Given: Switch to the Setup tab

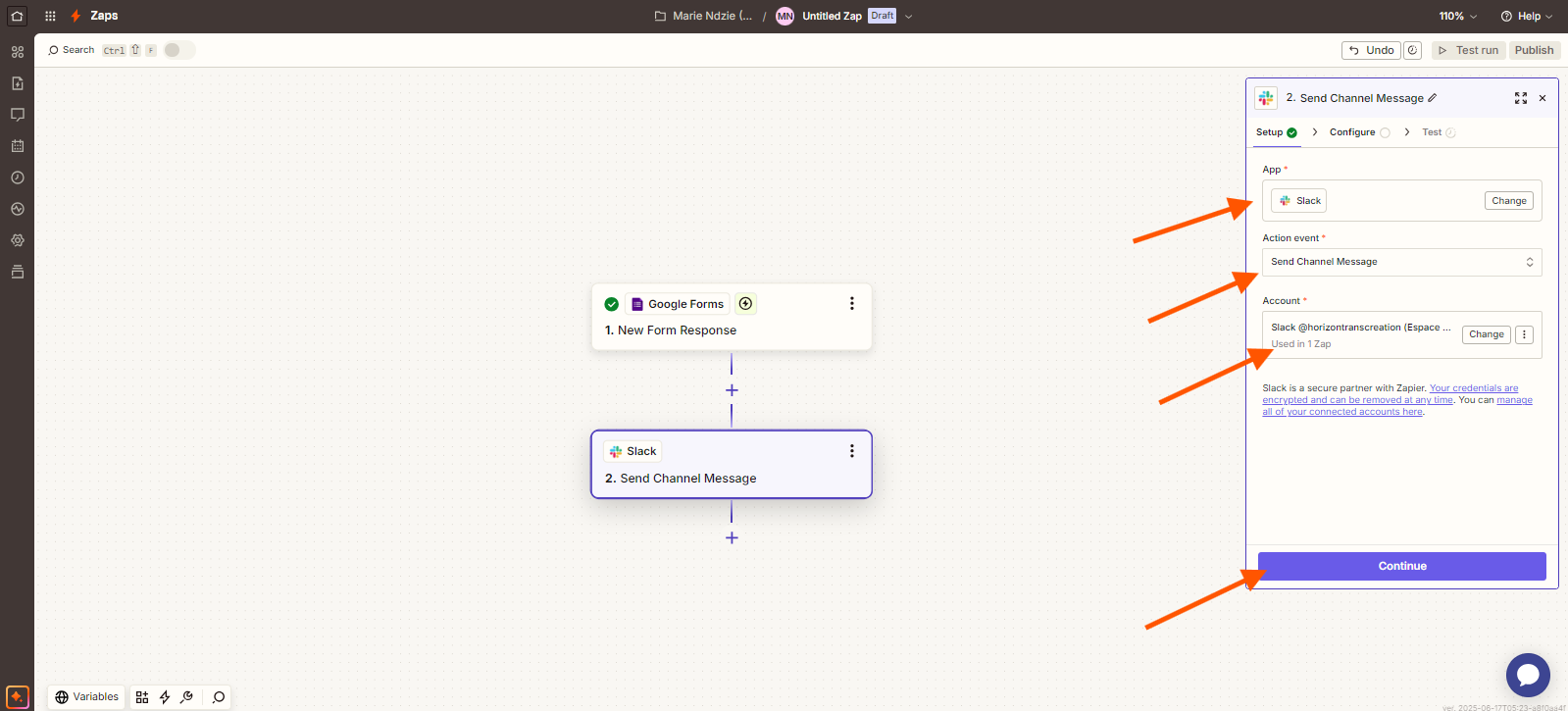Looking at the screenshot, I should click(x=1277, y=132).
